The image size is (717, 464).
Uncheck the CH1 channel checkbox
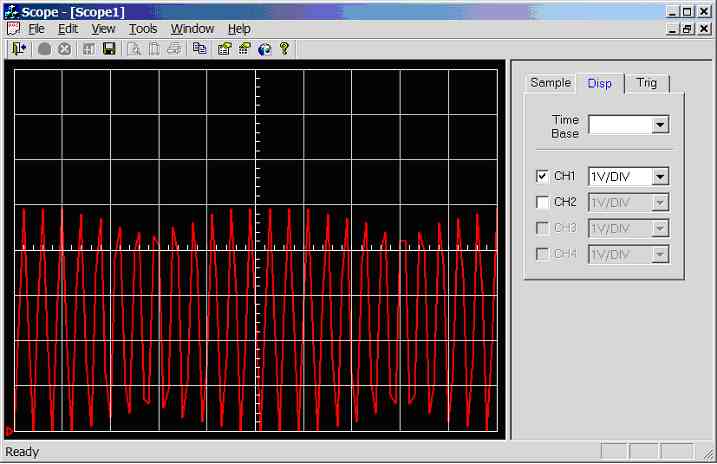click(x=542, y=176)
